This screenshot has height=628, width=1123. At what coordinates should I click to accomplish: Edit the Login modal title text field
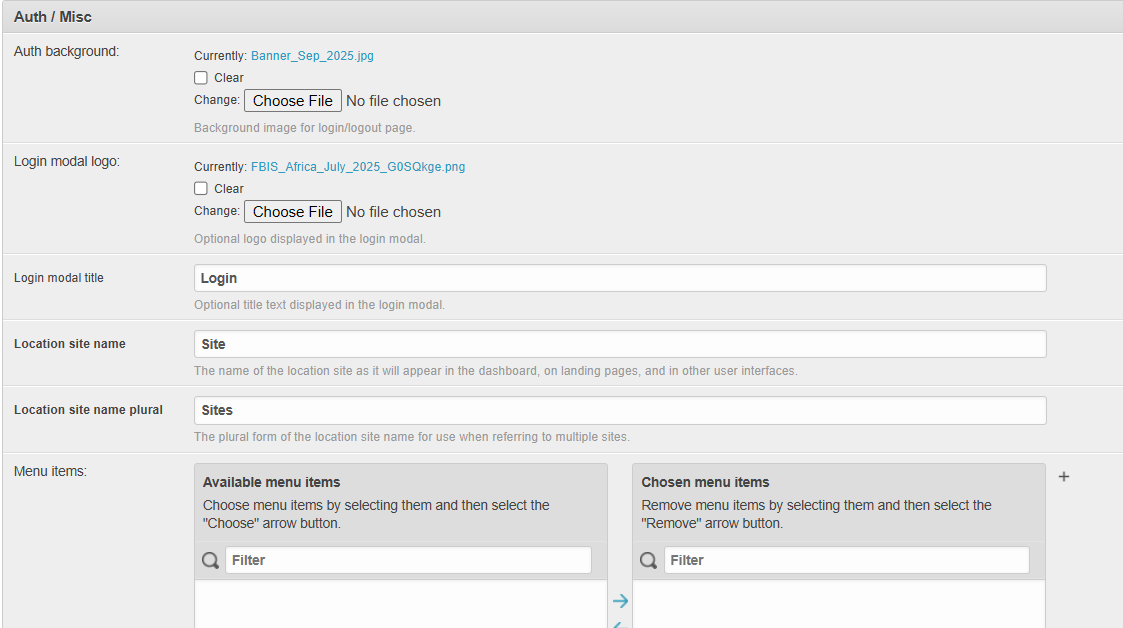[620, 278]
